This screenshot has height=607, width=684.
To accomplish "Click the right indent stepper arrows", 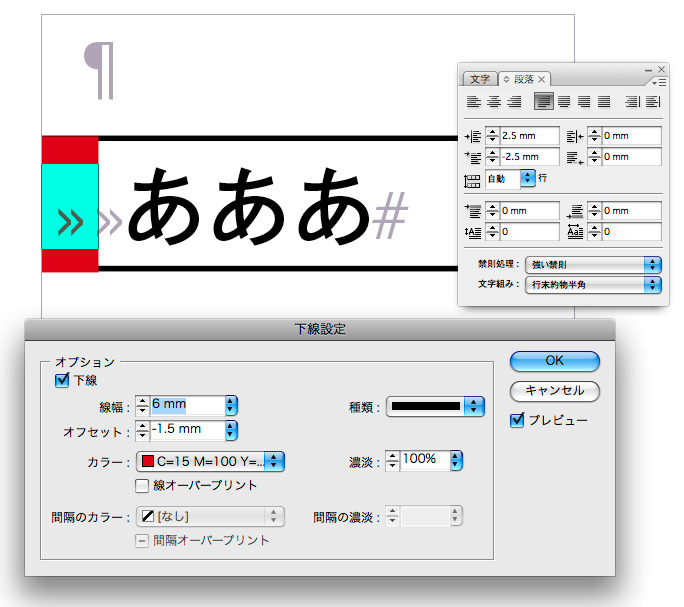I will pos(594,136).
